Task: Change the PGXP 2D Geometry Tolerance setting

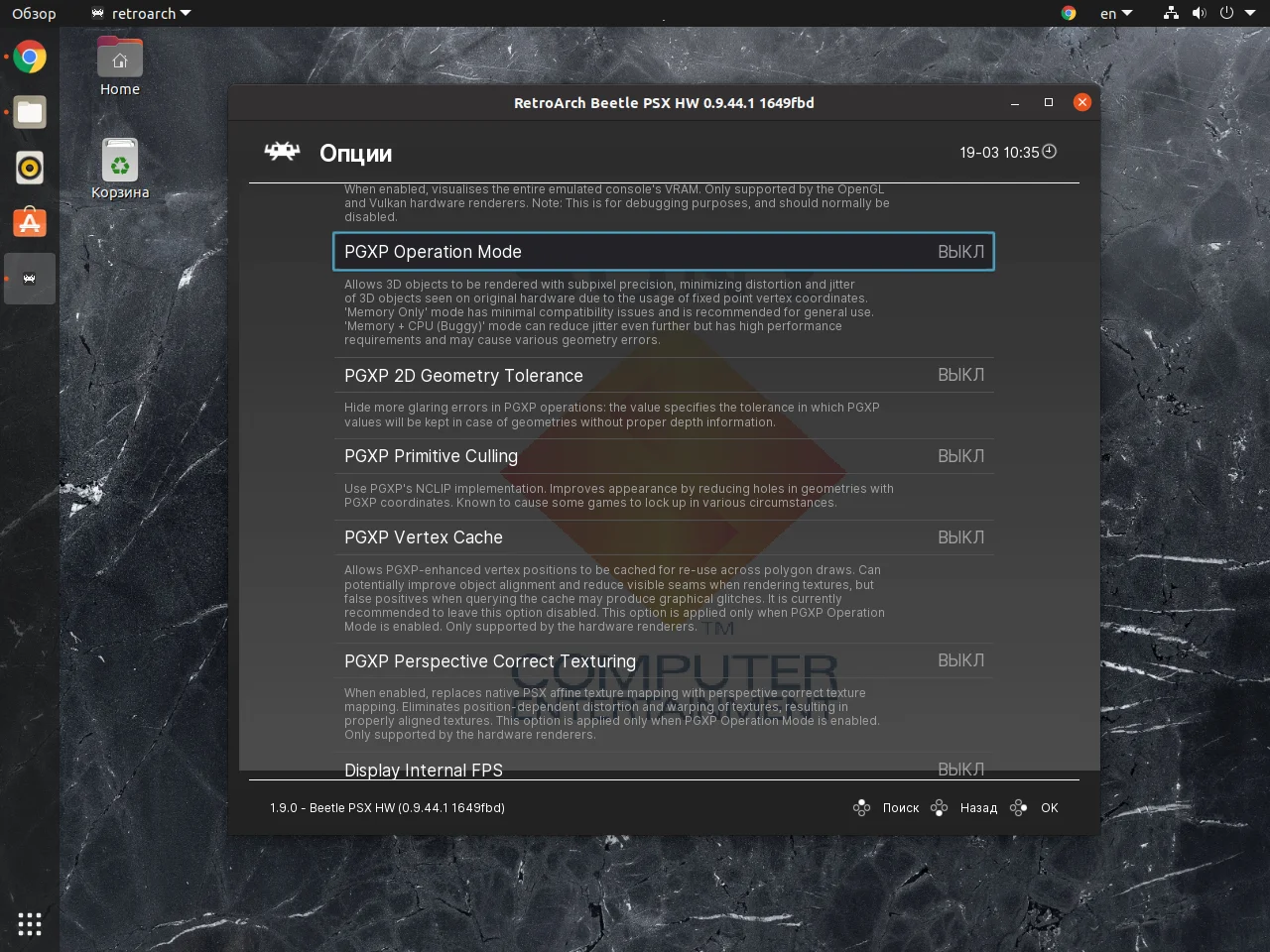Action: pos(664,375)
